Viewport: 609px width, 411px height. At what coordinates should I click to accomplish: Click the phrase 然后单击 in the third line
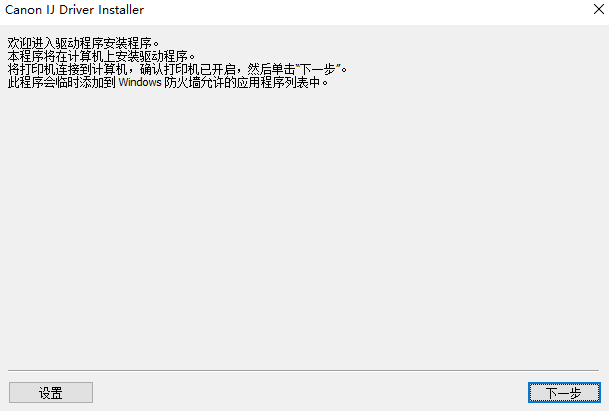pos(271,69)
